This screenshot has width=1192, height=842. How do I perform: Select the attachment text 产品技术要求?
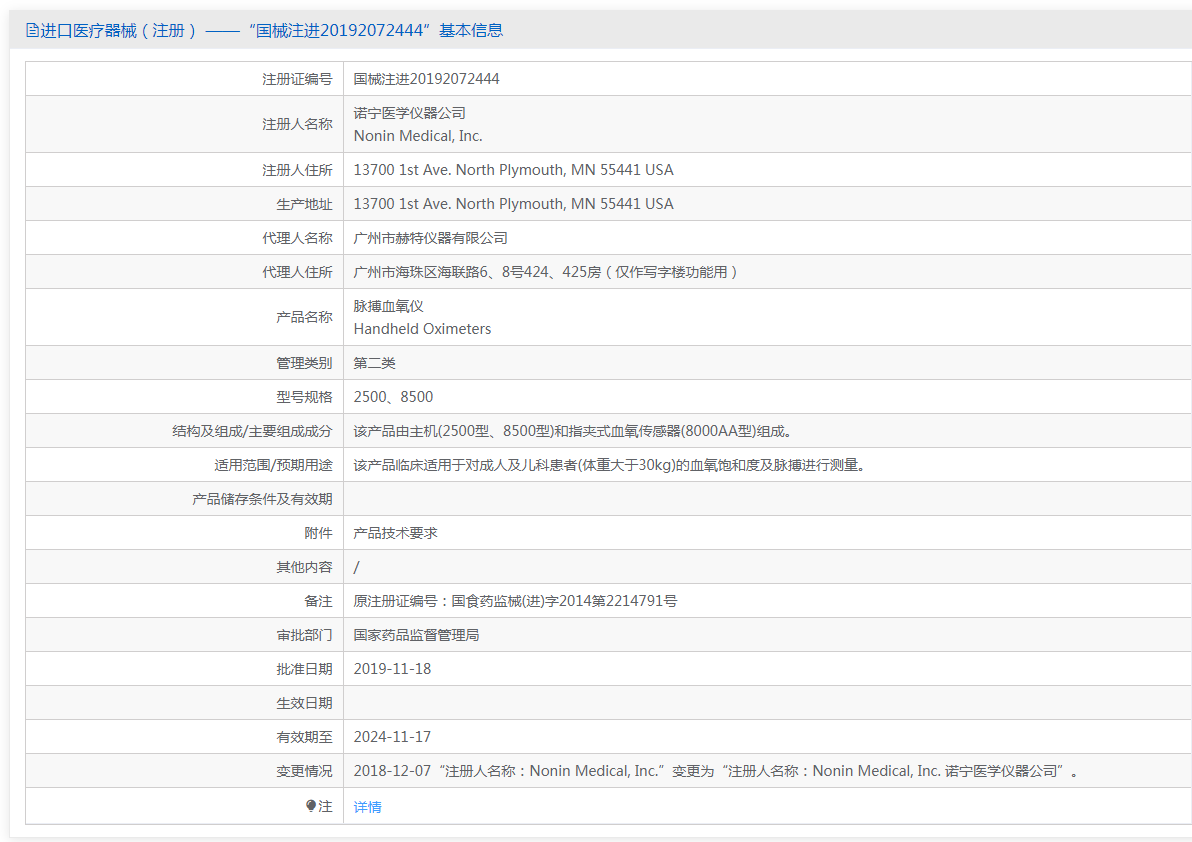tap(395, 533)
